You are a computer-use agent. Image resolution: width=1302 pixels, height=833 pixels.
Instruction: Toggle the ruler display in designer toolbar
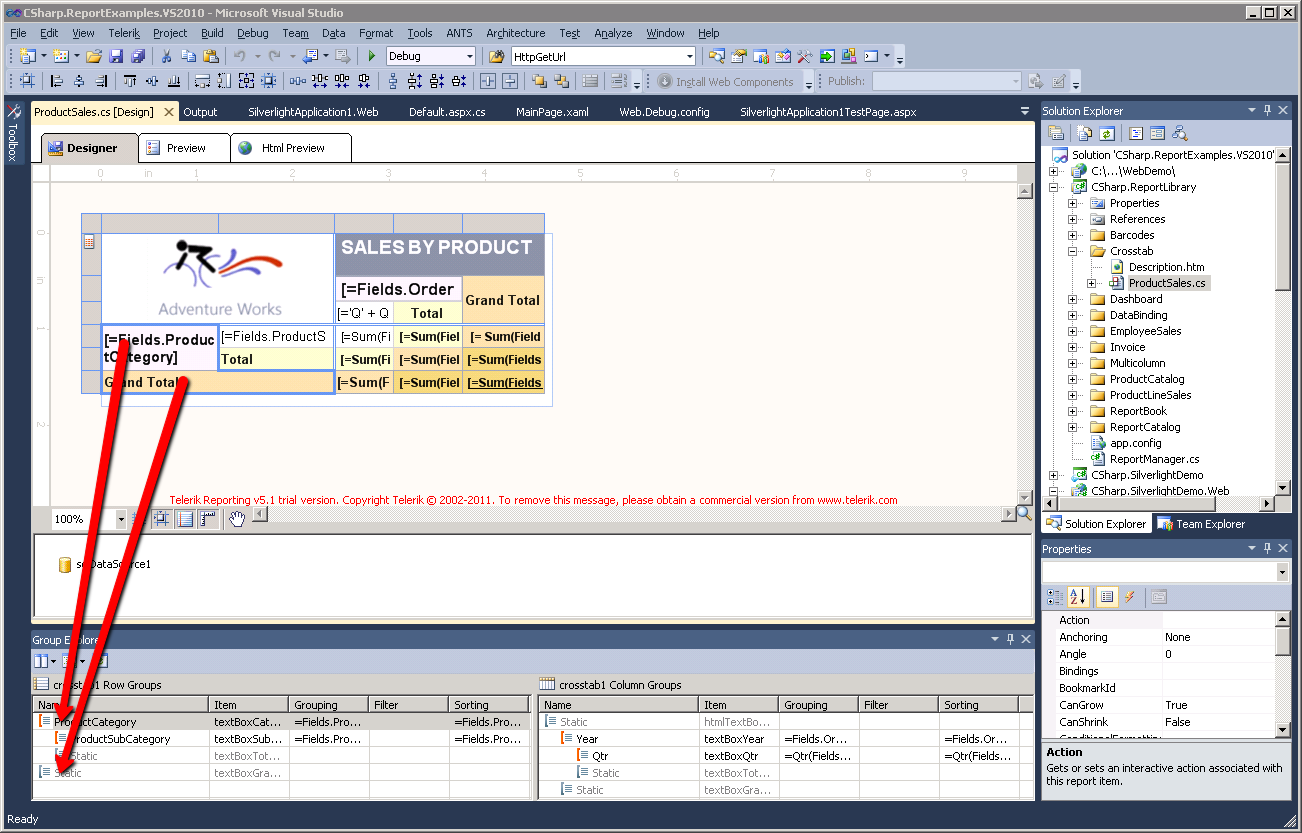[x=208, y=519]
